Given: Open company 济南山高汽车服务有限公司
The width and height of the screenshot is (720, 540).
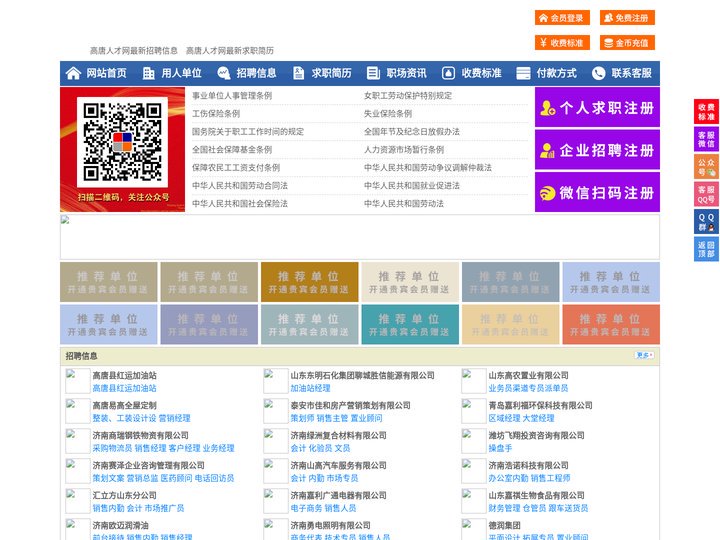Looking at the screenshot, I should tap(338, 465).
